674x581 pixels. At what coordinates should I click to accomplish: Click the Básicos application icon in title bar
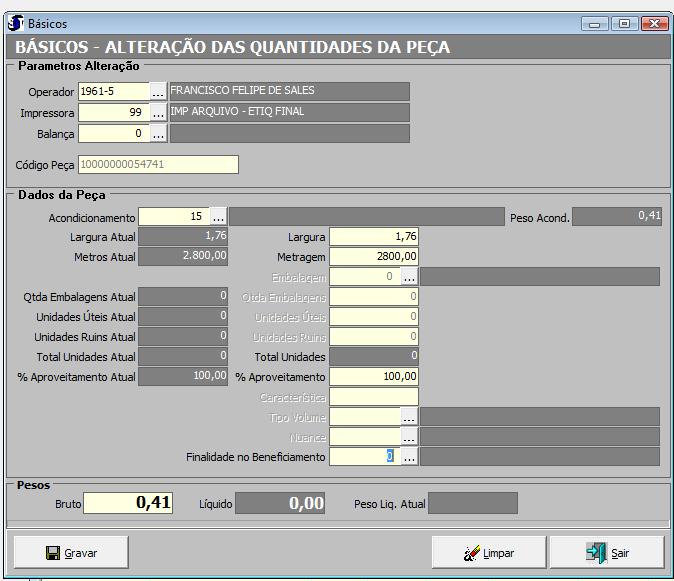tap(16, 22)
